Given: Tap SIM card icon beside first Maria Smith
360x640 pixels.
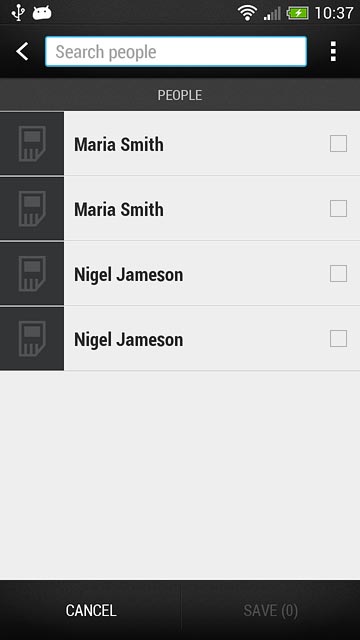Looking at the screenshot, I should (x=32, y=144).
